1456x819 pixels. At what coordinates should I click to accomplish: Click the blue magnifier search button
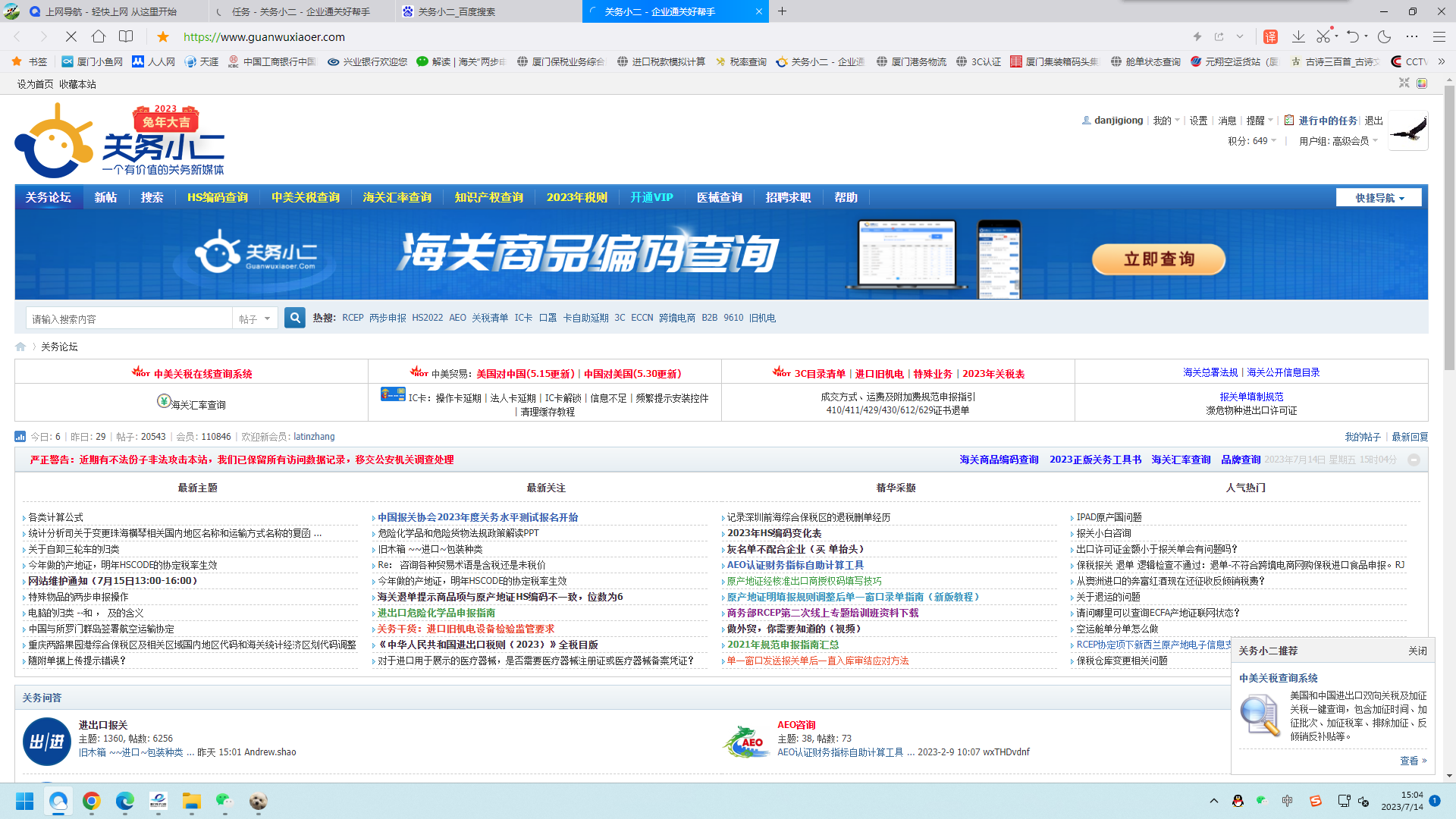click(295, 318)
